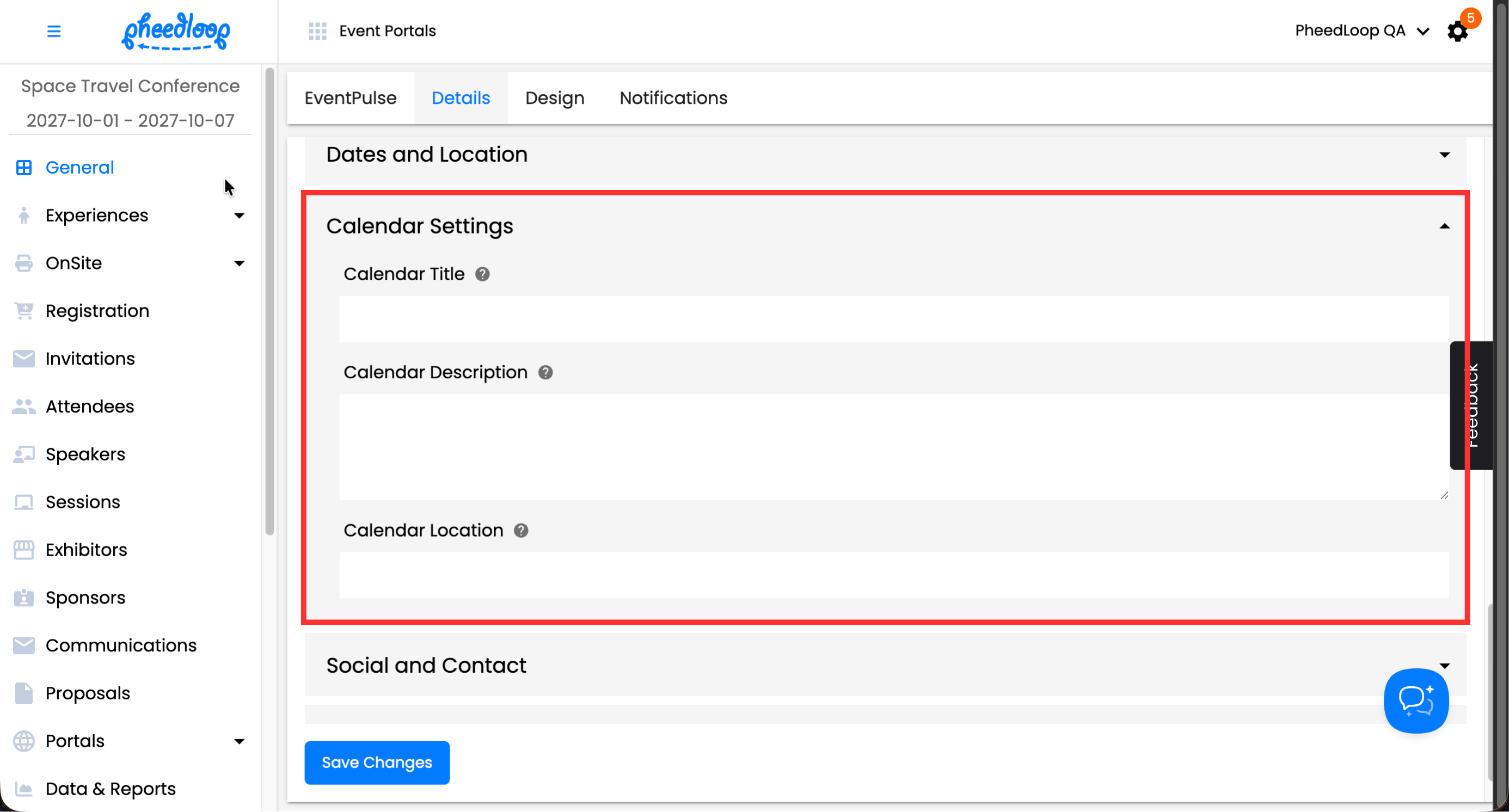1509x812 pixels.
Task: Click the Calendar Title help icon
Action: [482, 274]
